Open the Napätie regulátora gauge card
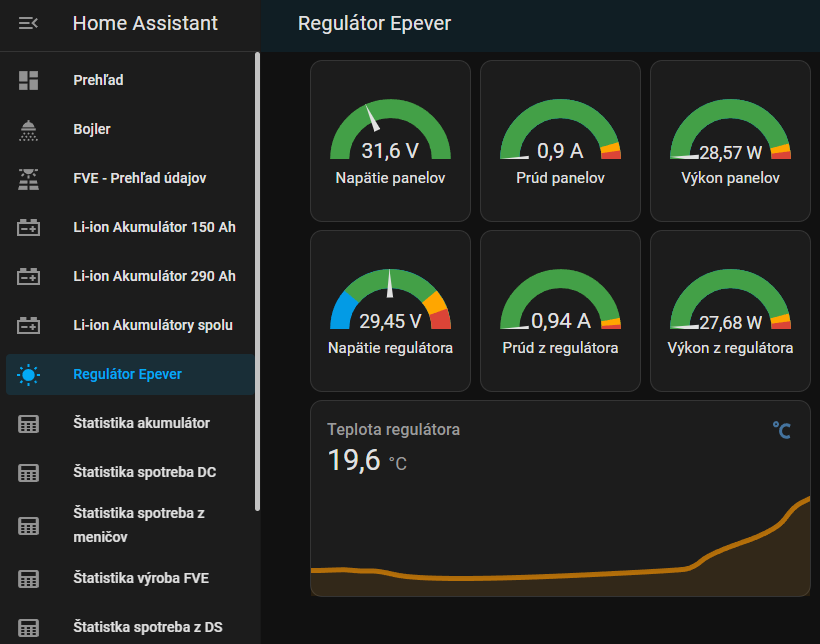Screen dimensions: 820x644 point(390,310)
